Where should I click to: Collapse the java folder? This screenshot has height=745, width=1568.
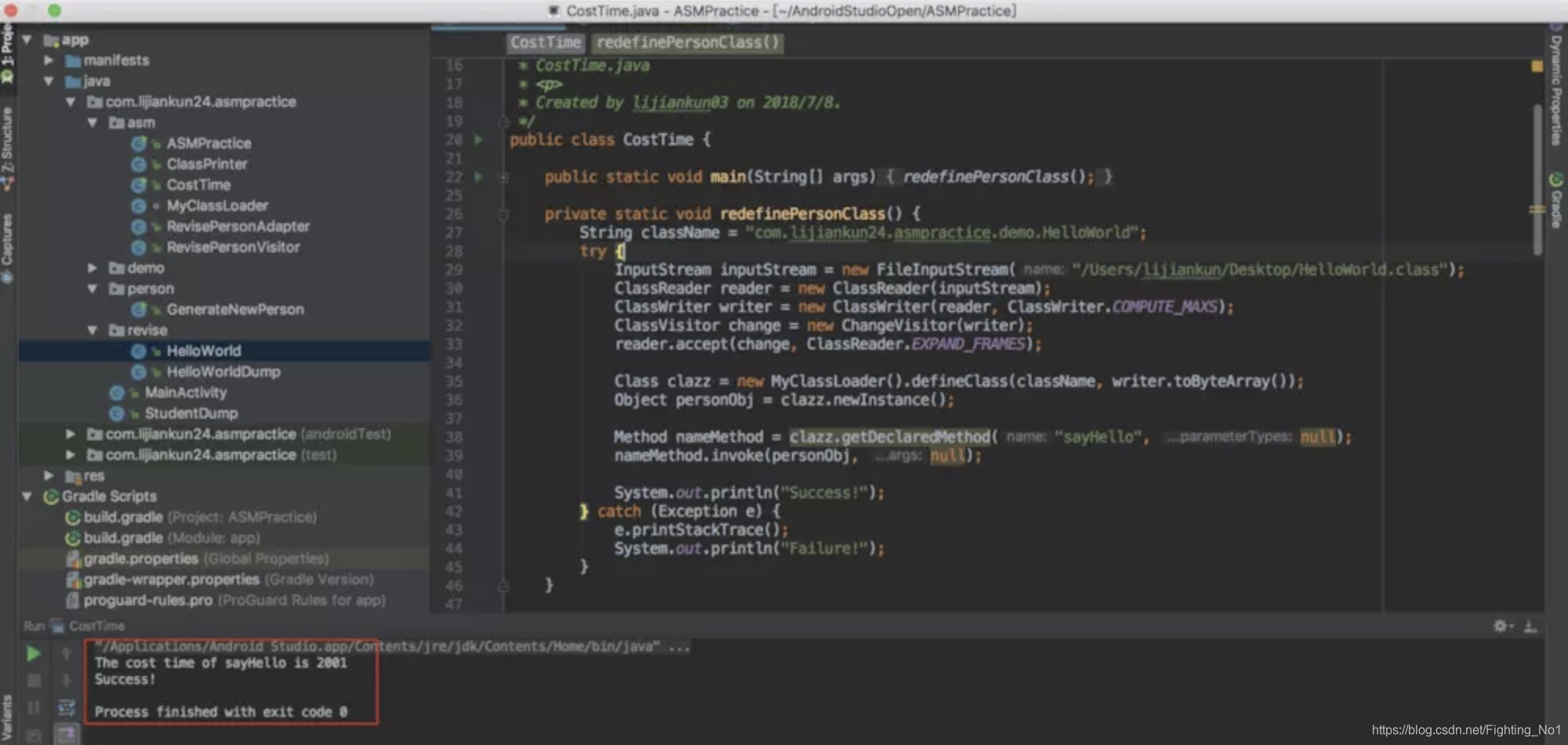pos(49,81)
